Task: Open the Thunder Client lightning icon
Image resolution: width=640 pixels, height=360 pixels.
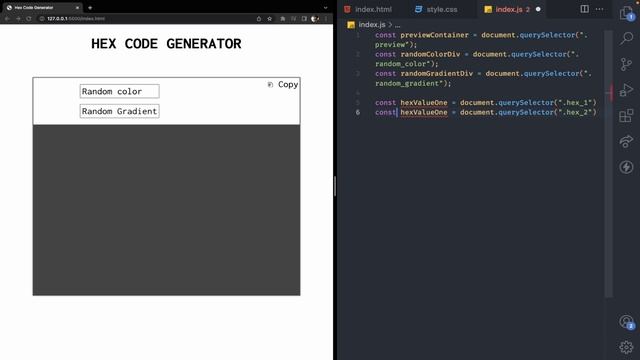Action: coord(626,167)
